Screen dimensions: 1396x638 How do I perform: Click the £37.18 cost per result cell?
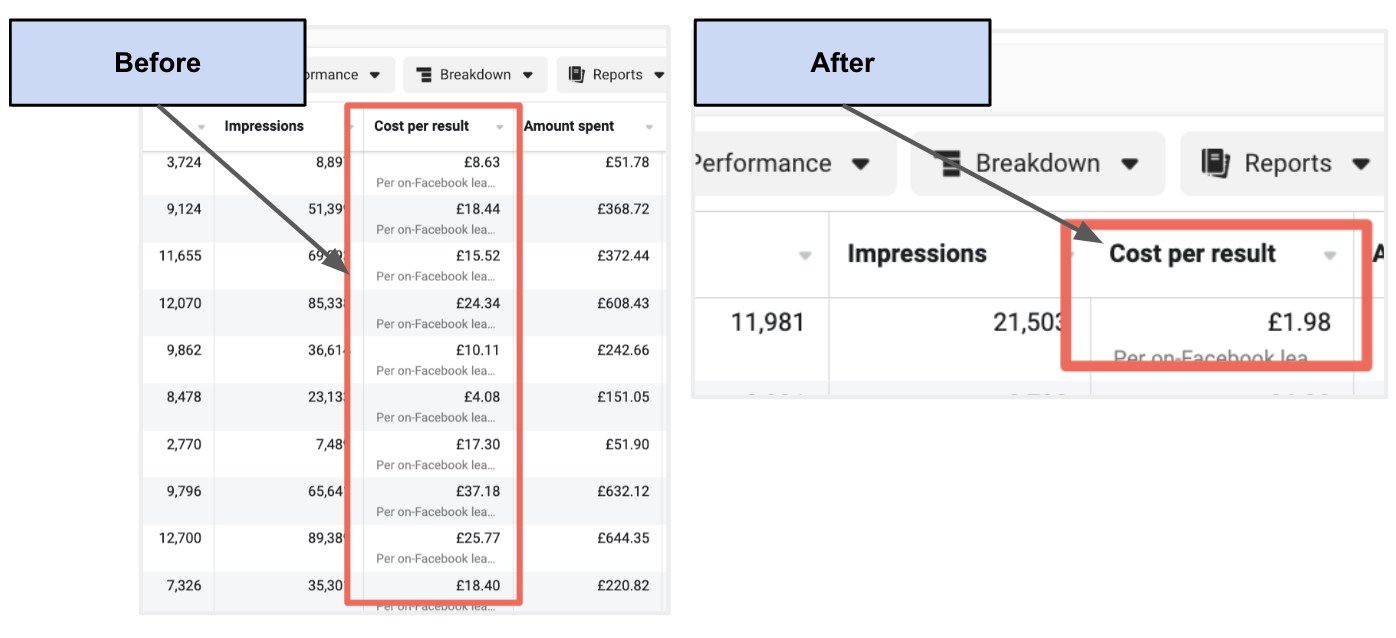(x=478, y=491)
